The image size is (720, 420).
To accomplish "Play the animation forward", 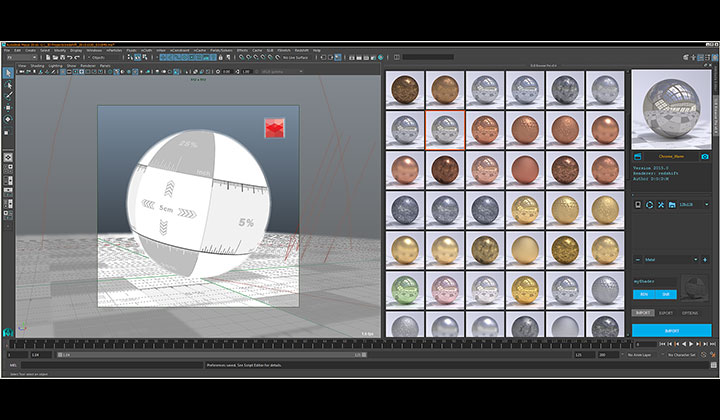I will pos(691,344).
